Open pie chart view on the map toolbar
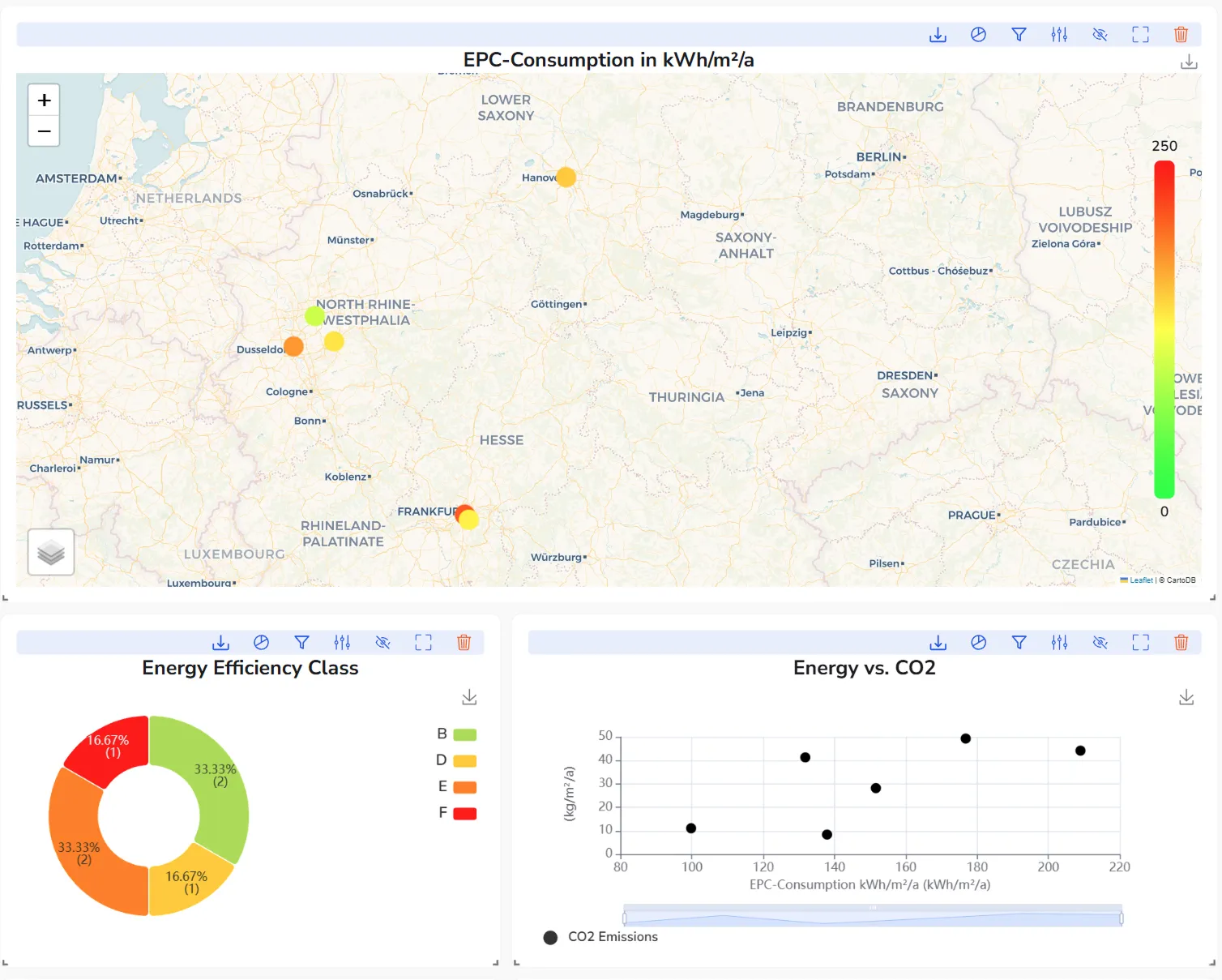This screenshot has width=1222, height=980. [978, 34]
